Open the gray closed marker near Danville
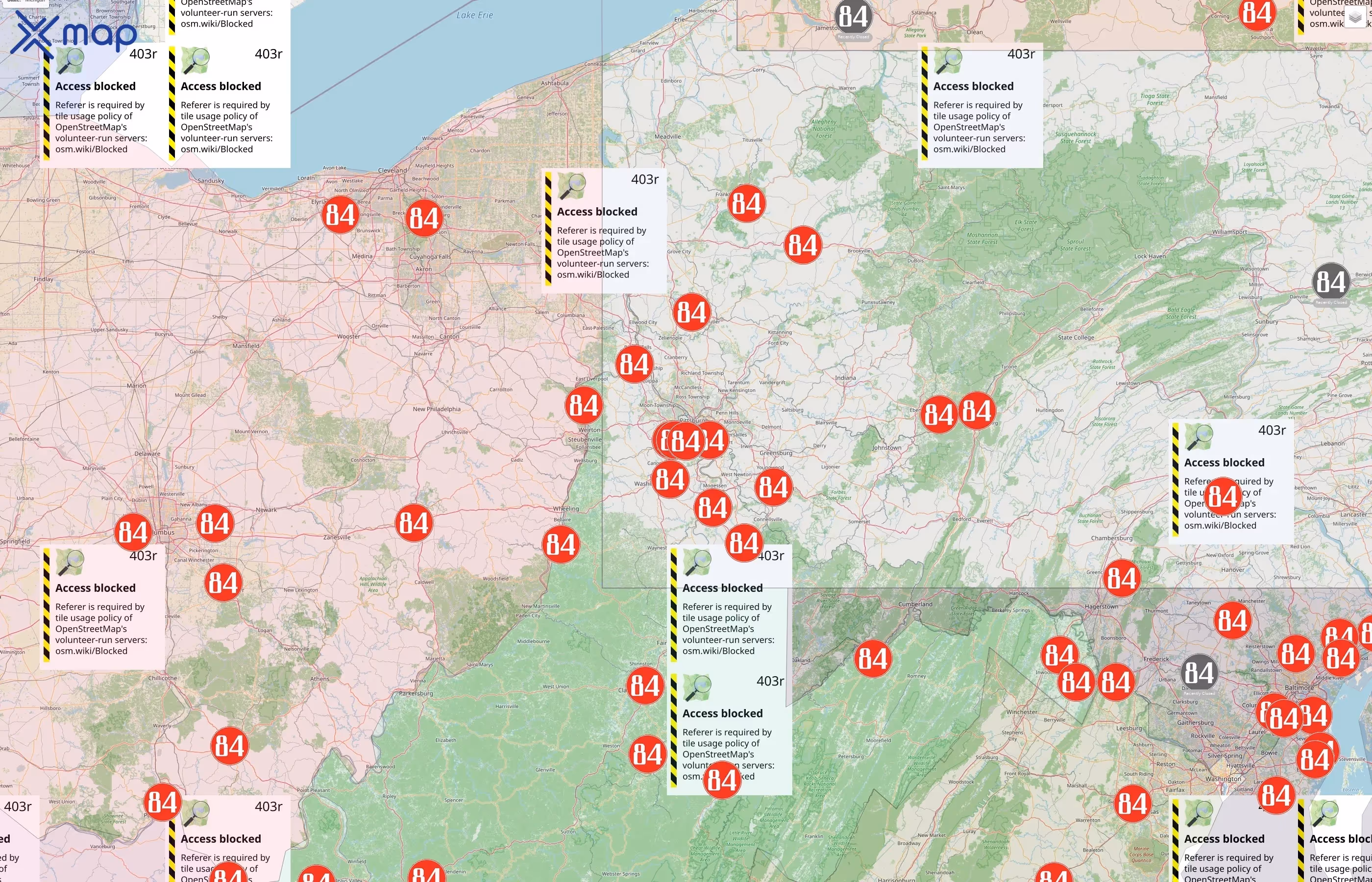The width and height of the screenshot is (1372, 882). [1331, 282]
